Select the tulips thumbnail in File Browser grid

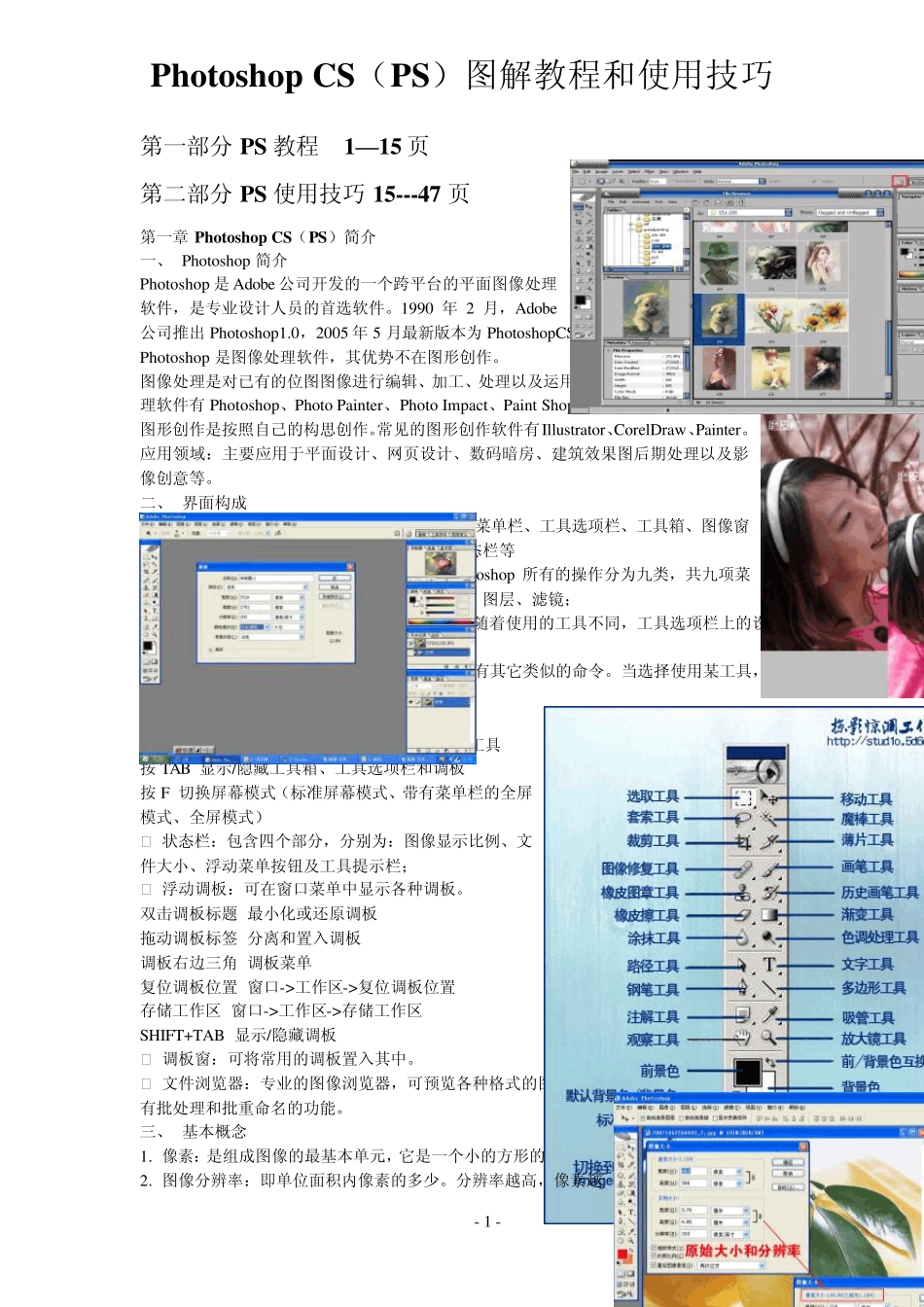tap(769, 316)
